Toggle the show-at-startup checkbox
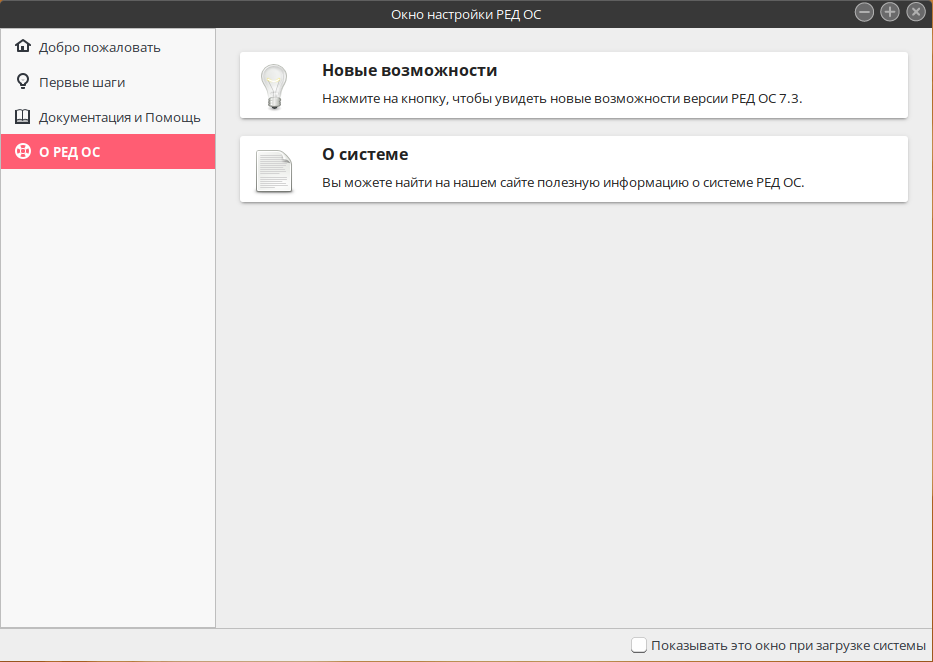 [638, 645]
